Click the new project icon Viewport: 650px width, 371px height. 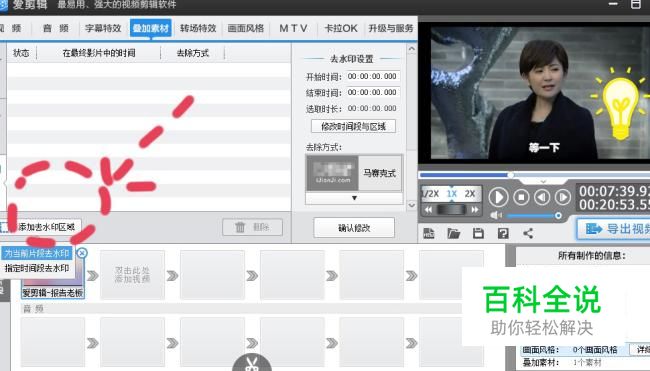pyautogui.click(x=429, y=233)
